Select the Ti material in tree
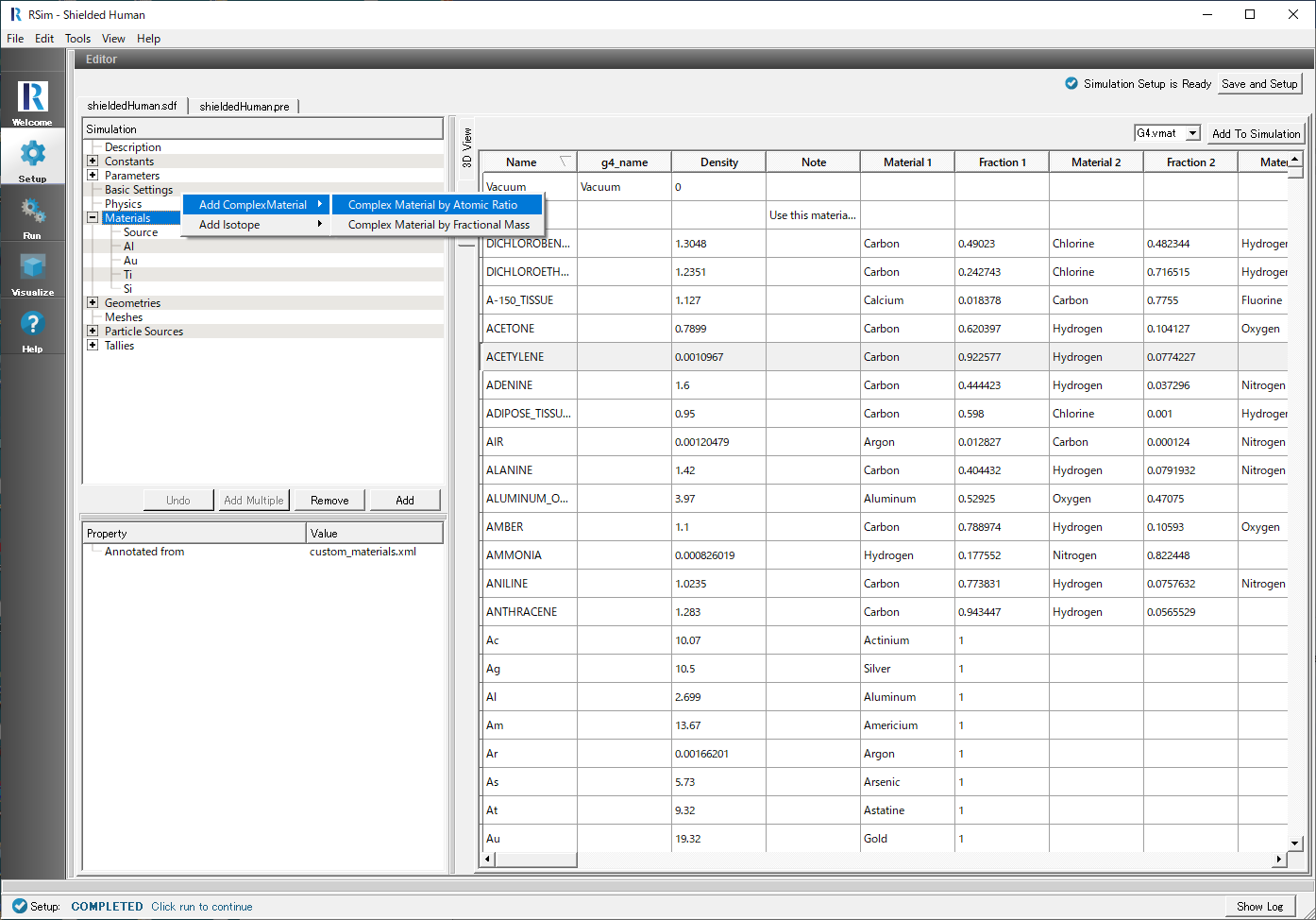The height and width of the screenshot is (920, 1316). pyautogui.click(x=127, y=274)
